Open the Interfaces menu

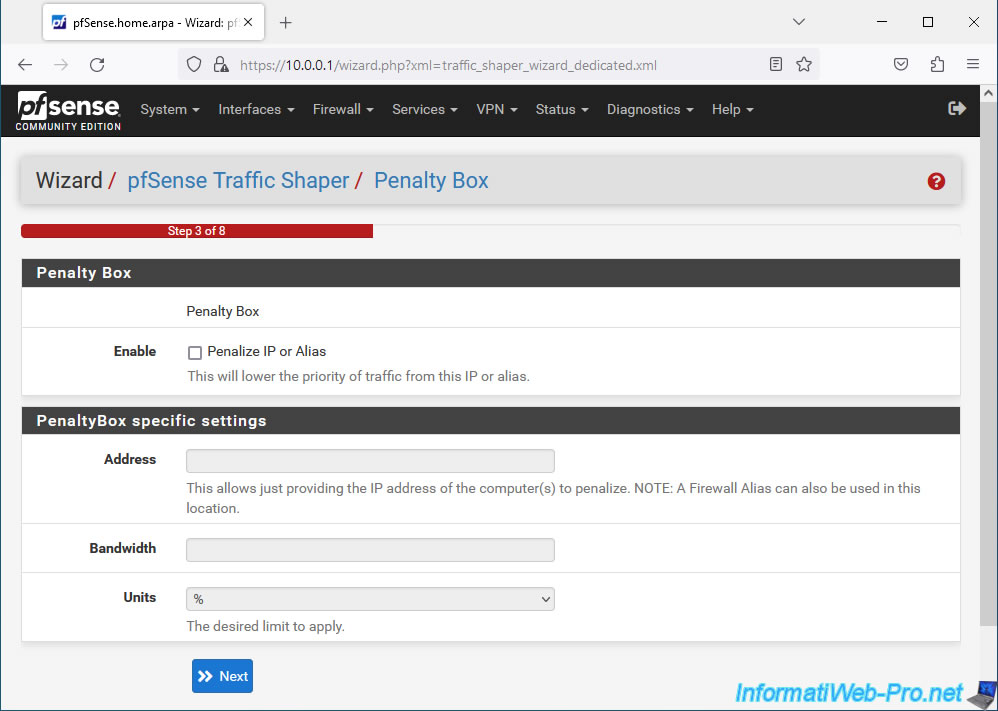256,109
